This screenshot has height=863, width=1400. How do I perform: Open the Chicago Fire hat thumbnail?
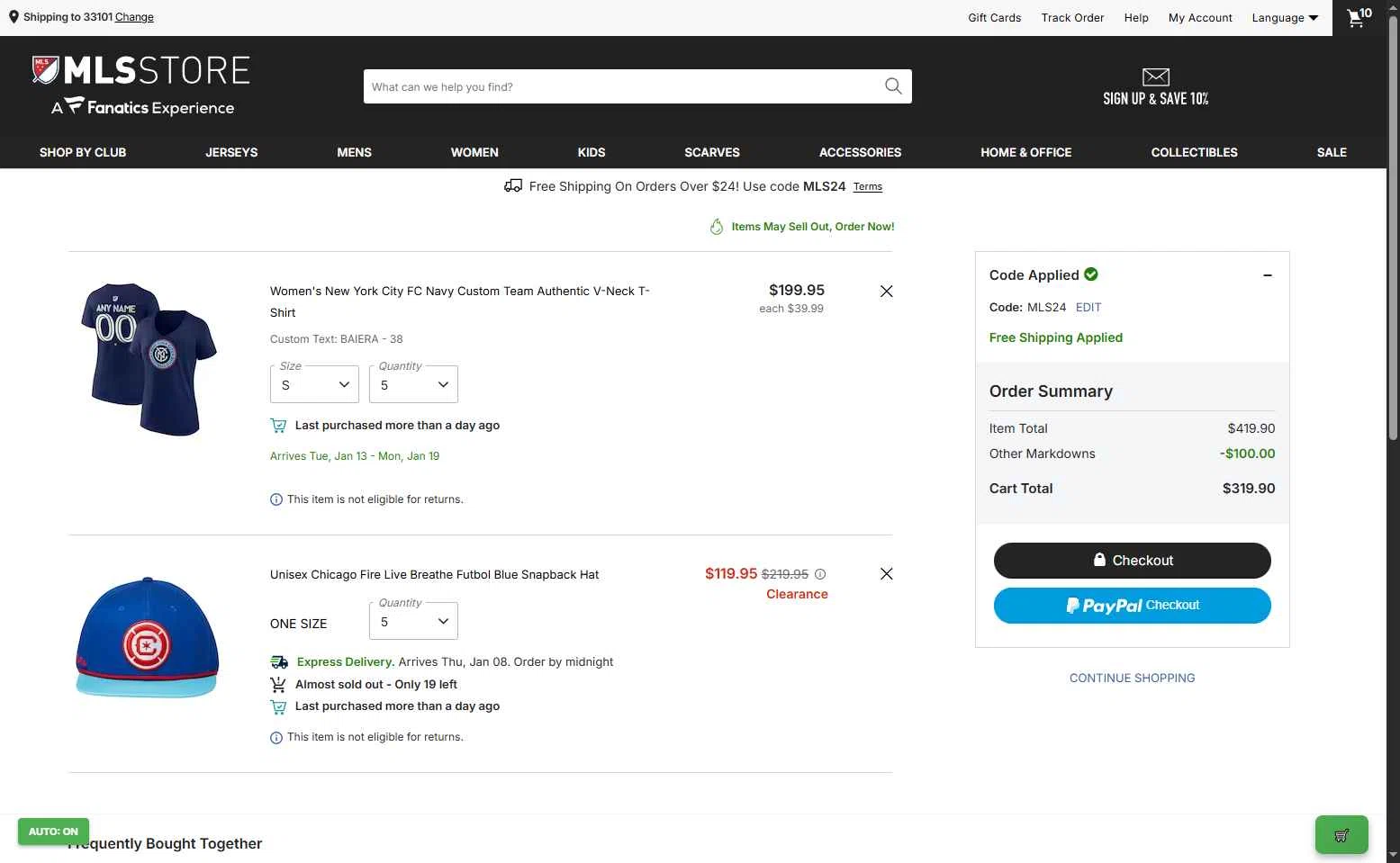click(x=148, y=637)
